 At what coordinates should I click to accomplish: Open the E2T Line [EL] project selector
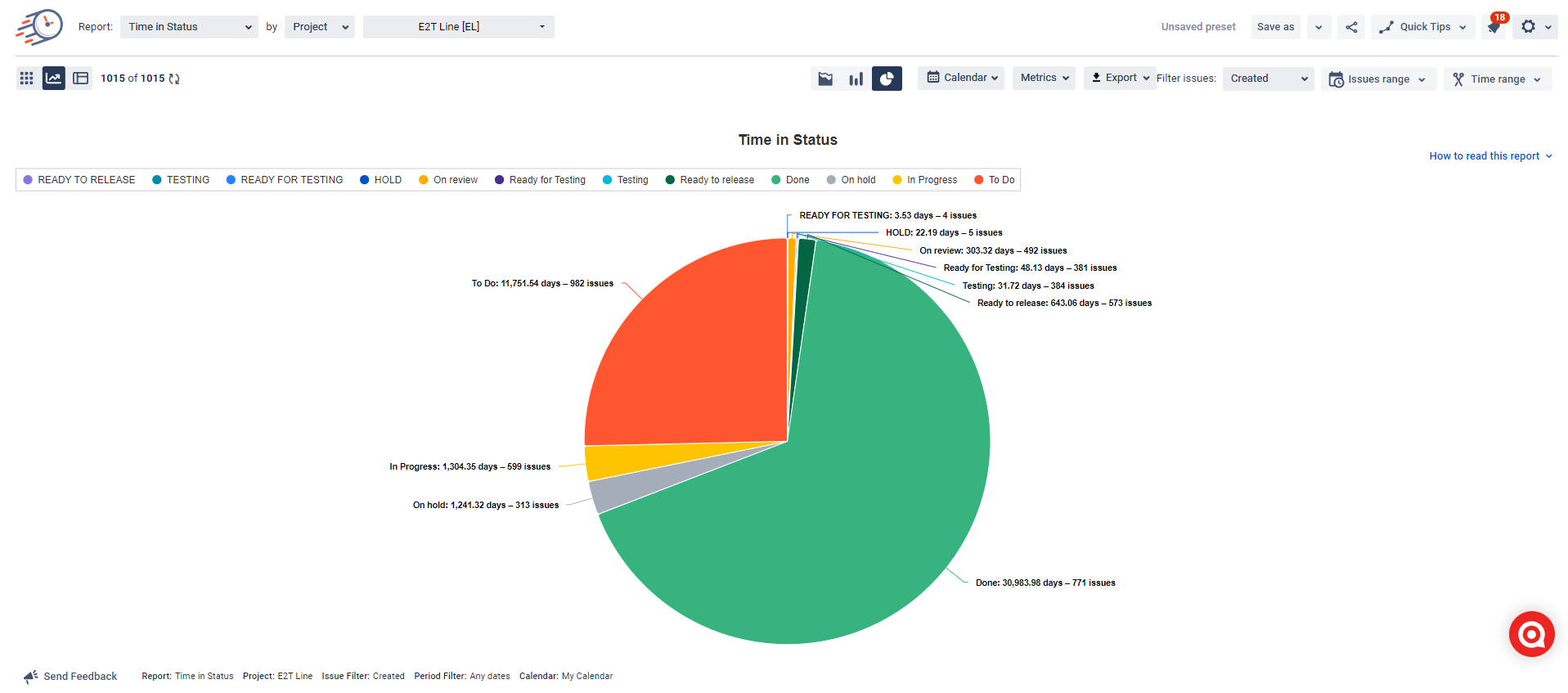pyautogui.click(x=459, y=27)
